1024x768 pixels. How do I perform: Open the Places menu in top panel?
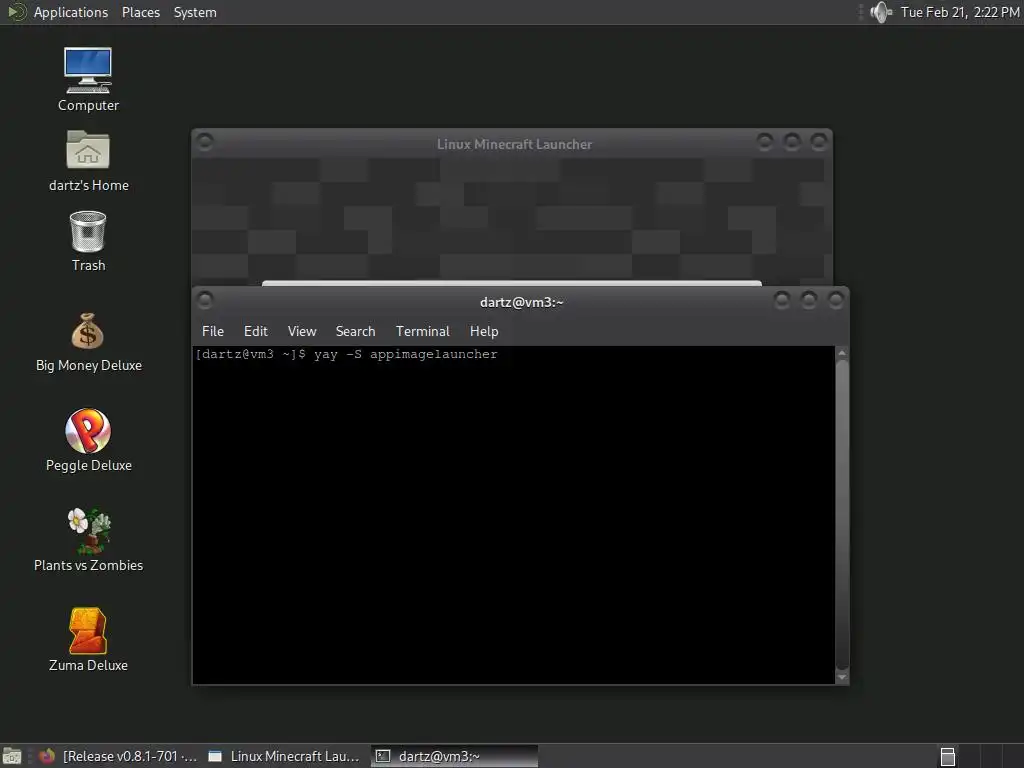click(x=140, y=12)
